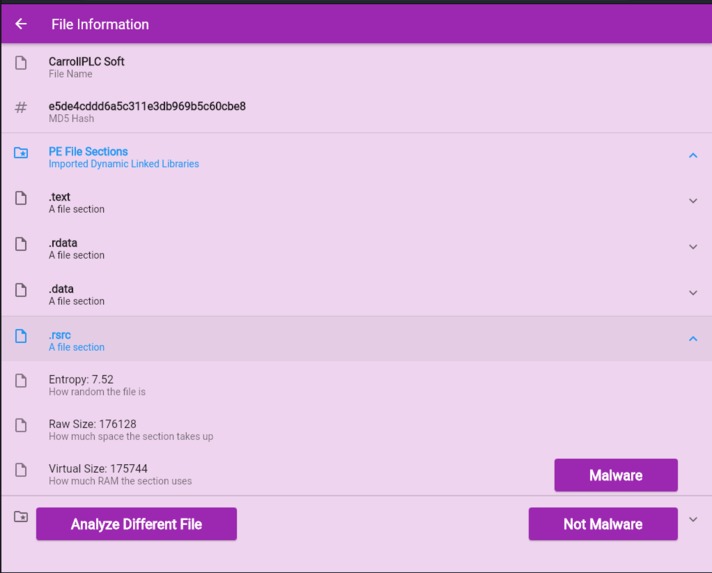Collapse the PE File Sections chevron
The width and height of the screenshot is (712, 573).
click(x=693, y=156)
